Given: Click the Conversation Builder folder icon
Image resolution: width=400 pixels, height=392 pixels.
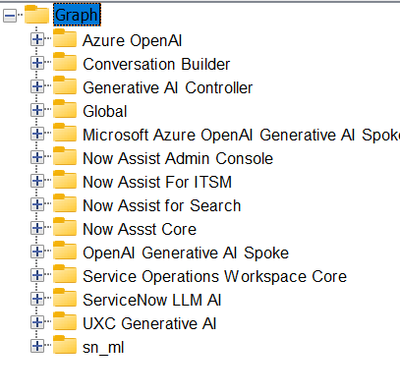Looking at the screenshot, I should [65, 62].
